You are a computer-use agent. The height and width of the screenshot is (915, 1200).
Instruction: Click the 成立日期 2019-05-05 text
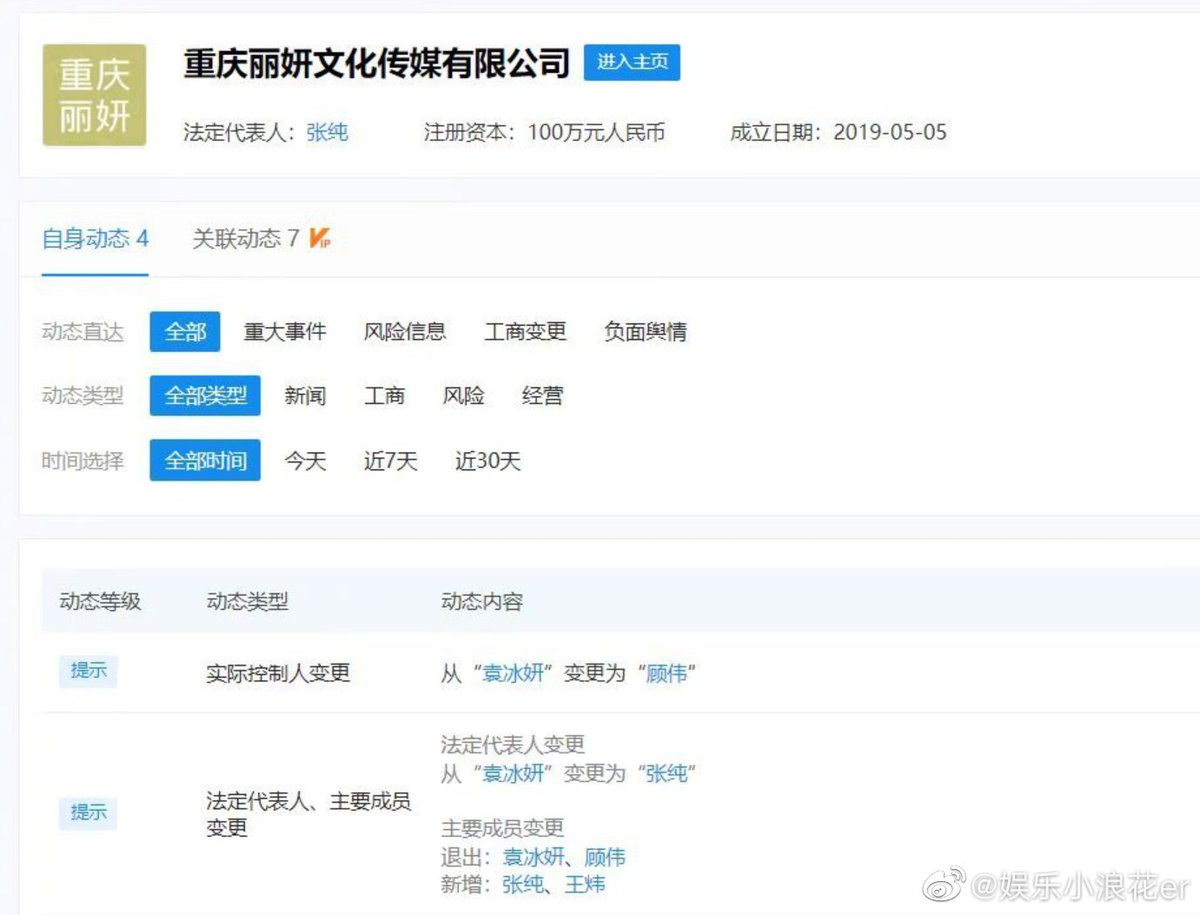pyautogui.click(x=838, y=132)
